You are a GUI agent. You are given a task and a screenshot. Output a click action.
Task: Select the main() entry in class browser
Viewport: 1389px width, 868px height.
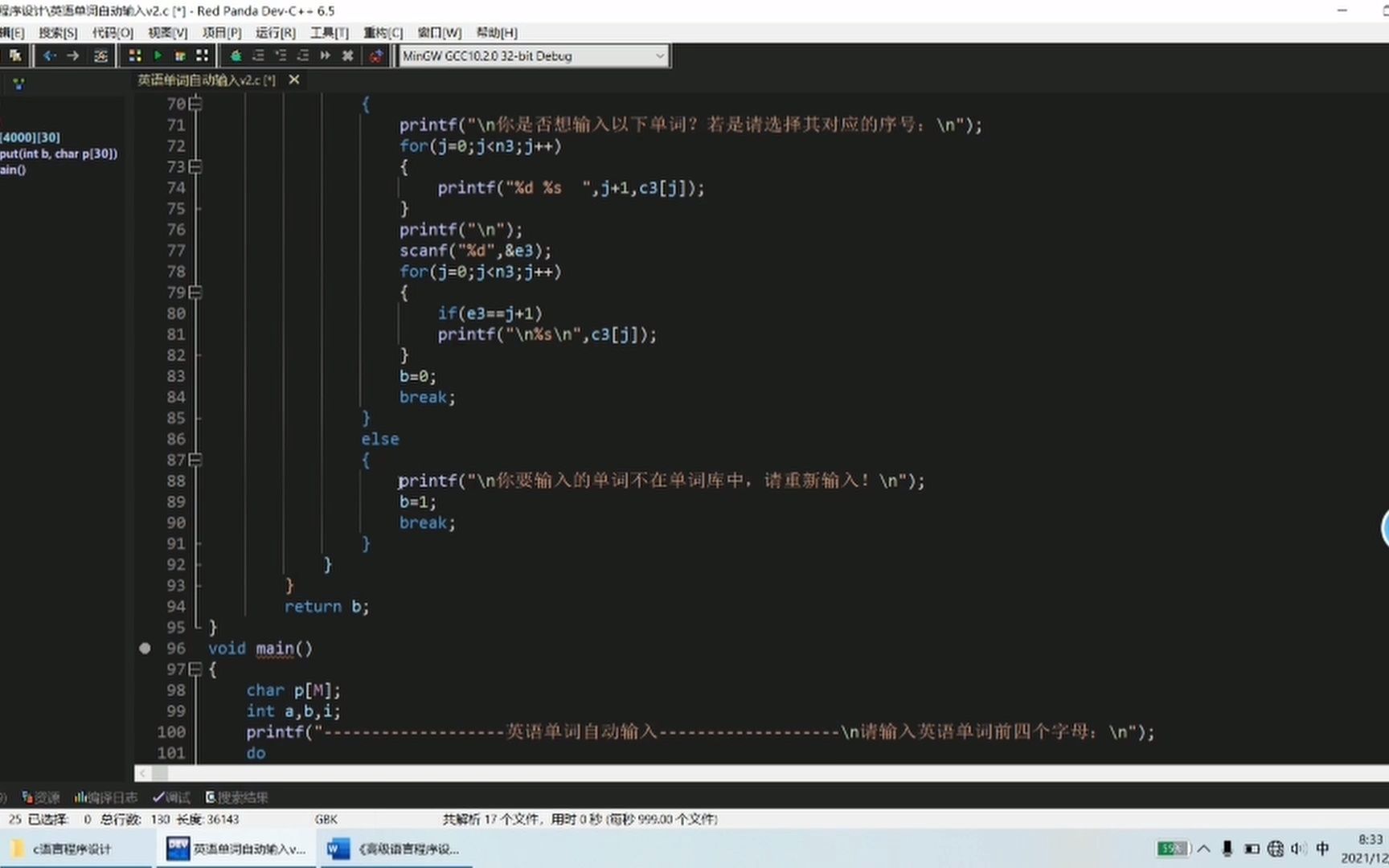pos(13,170)
